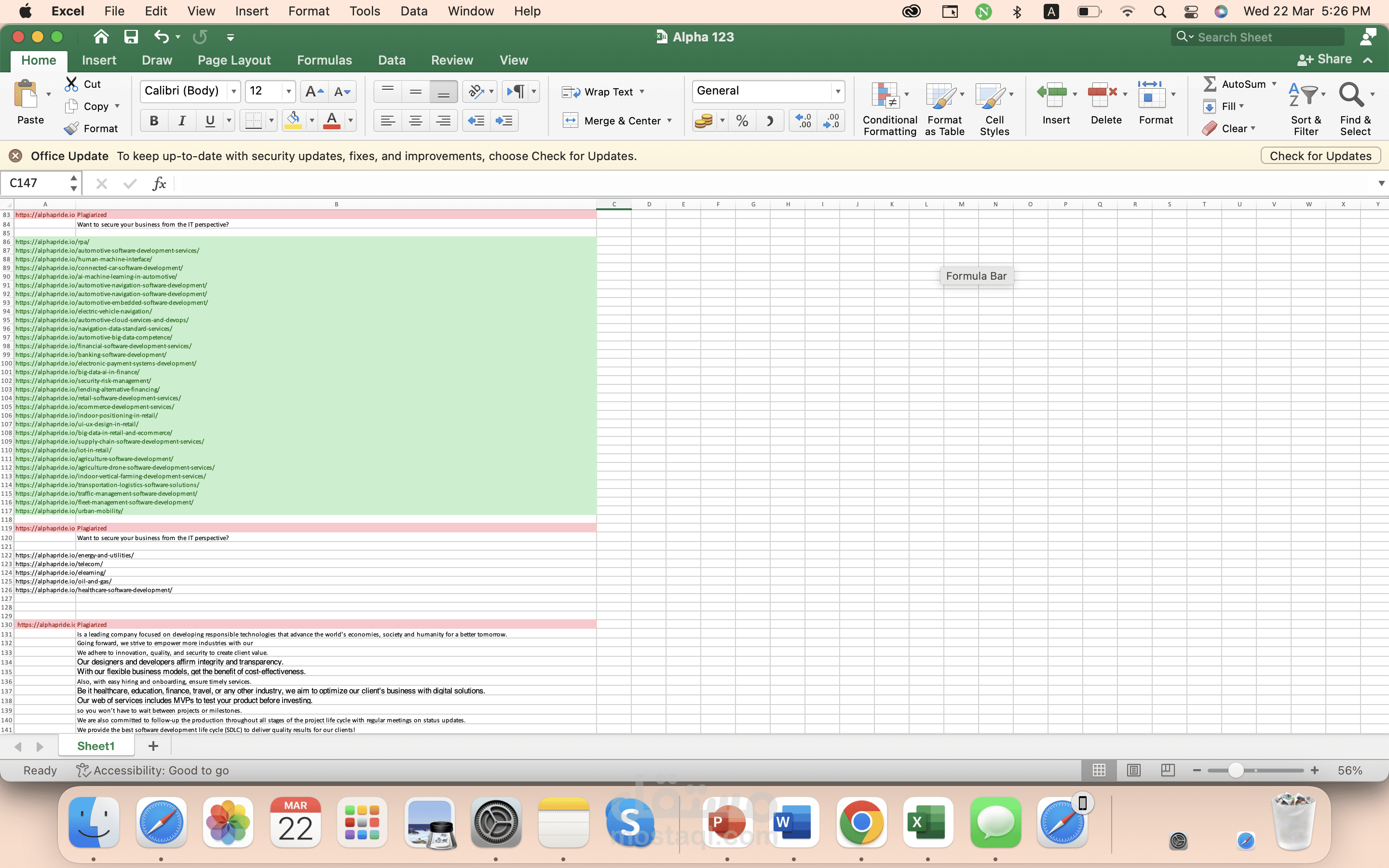The image size is (1389, 868).
Task: Increase indent of cell content
Action: (x=504, y=121)
